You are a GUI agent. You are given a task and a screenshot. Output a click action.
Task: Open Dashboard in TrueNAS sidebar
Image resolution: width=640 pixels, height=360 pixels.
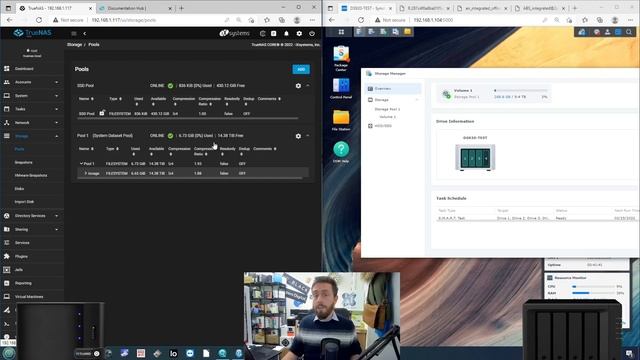point(24,69)
